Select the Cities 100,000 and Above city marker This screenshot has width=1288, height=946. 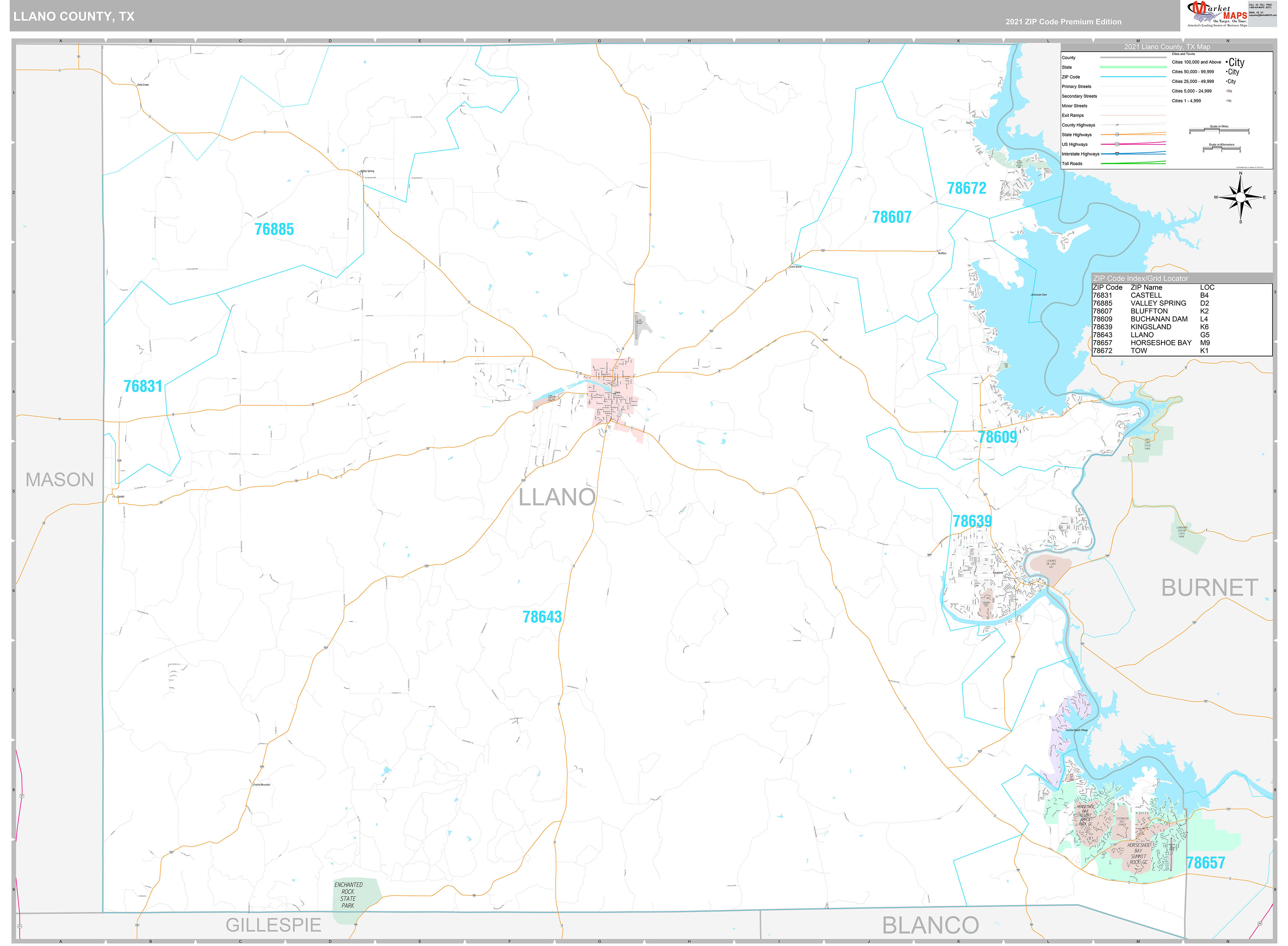(x=1235, y=63)
